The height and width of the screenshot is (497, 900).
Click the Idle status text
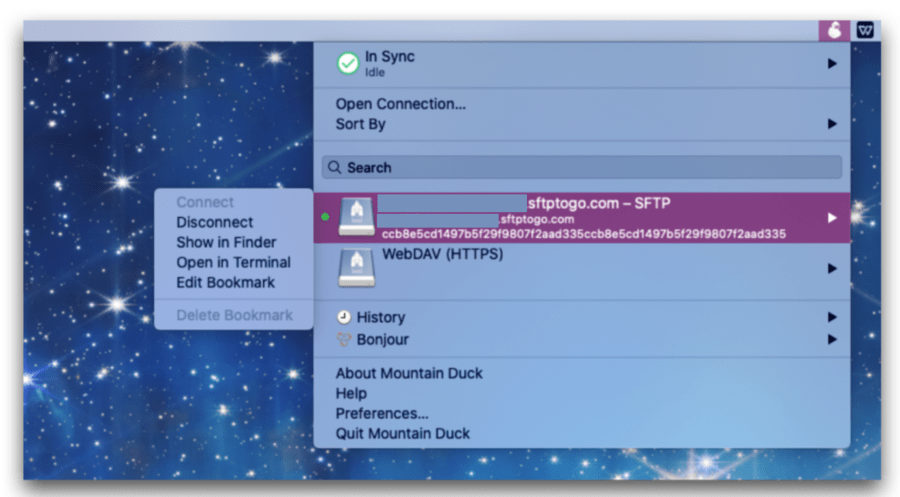click(375, 72)
